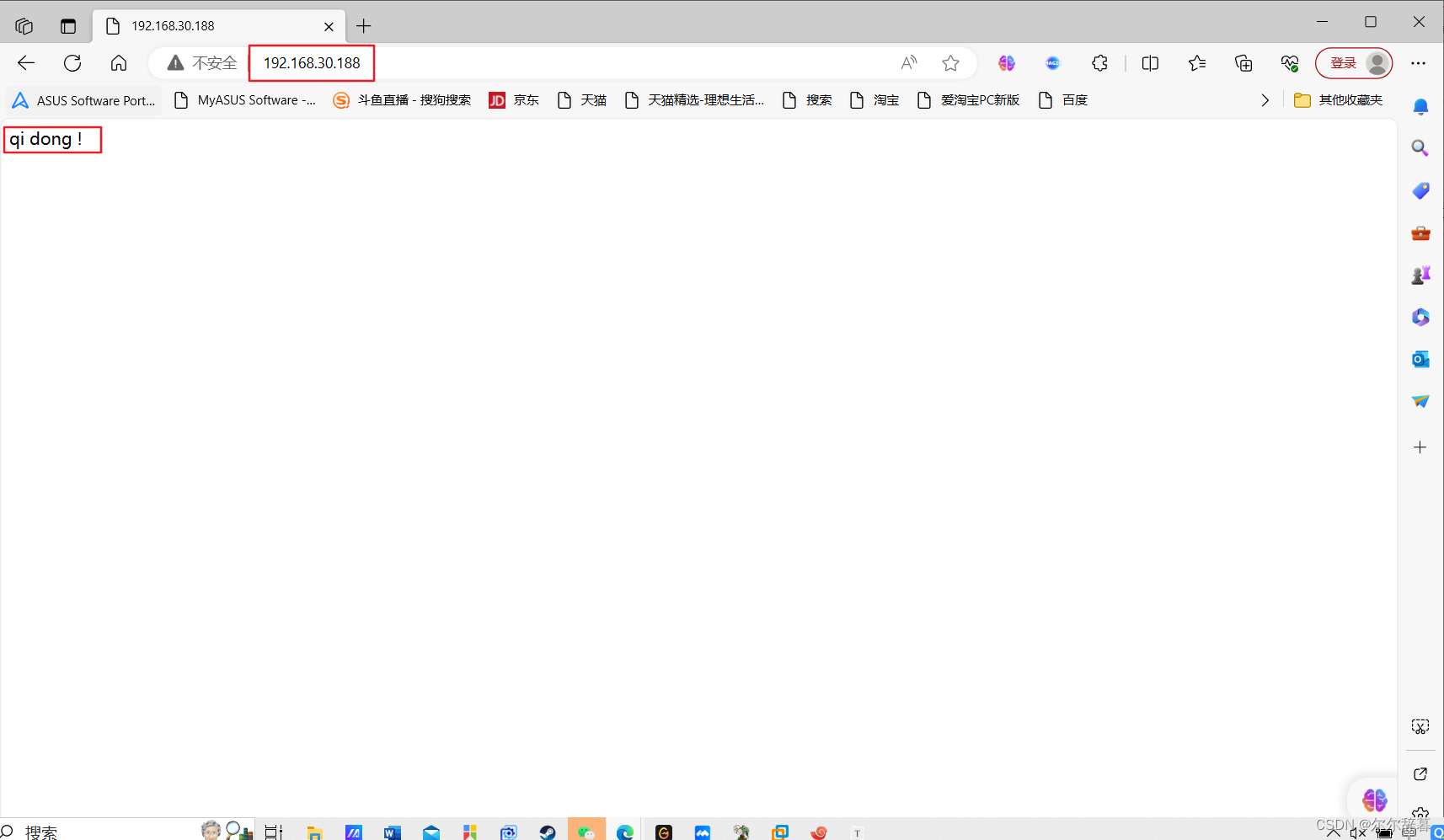The width and height of the screenshot is (1444, 840).
Task: Open the Read aloud icon in address bar
Action: point(908,63)
